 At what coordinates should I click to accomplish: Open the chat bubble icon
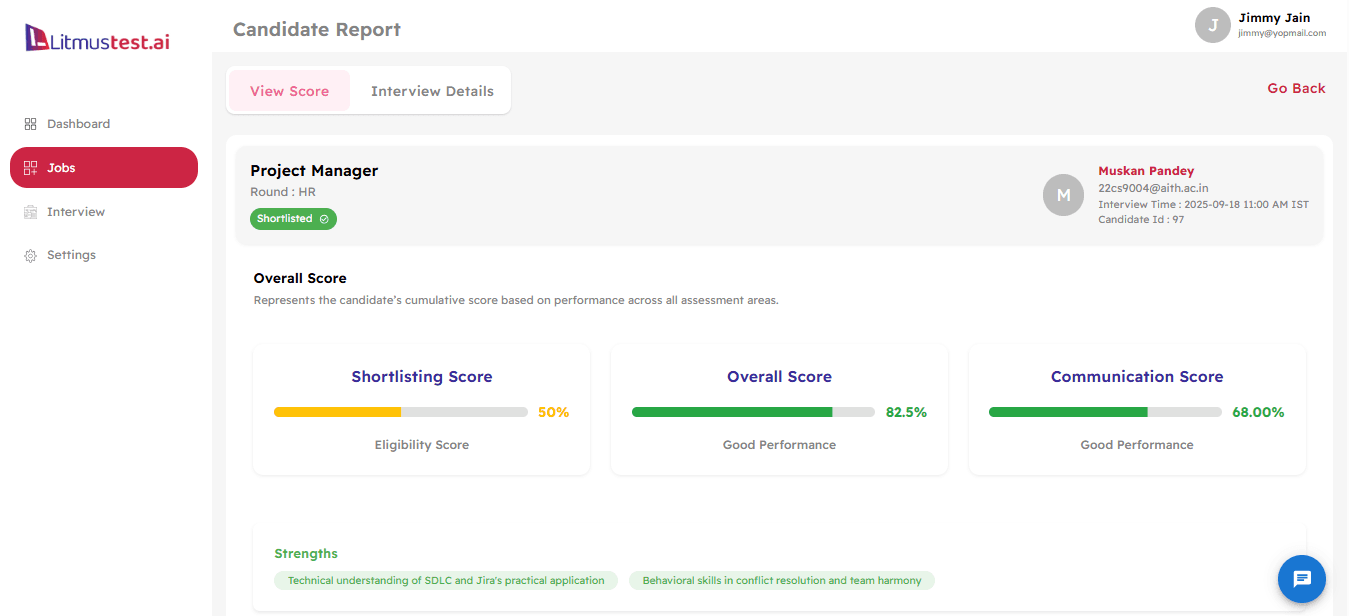1301,579
